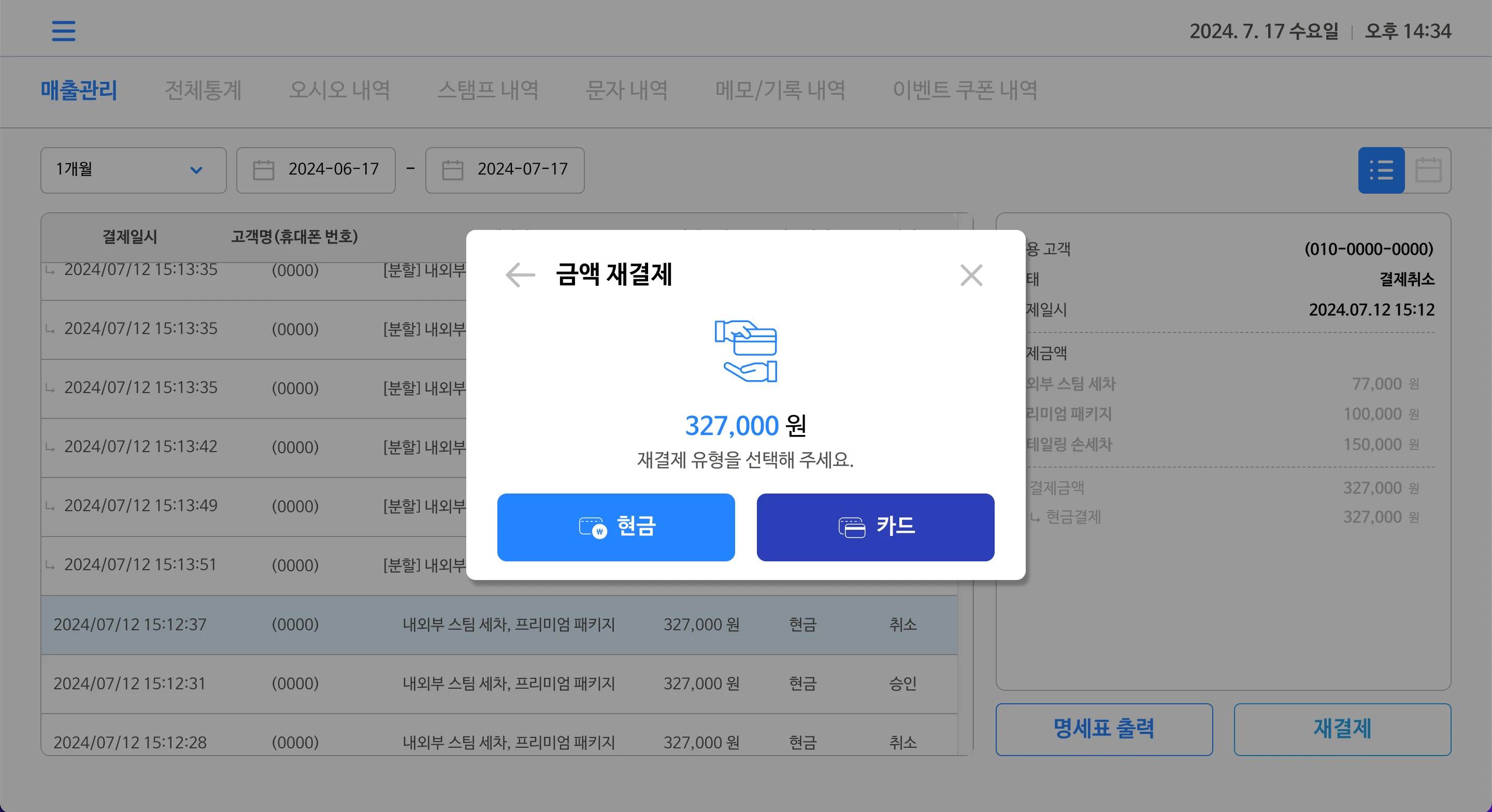Open the 전체통계 tab
Image resolution: width=1492 pixels, height=812 pixels.
(x=203, y=90)
